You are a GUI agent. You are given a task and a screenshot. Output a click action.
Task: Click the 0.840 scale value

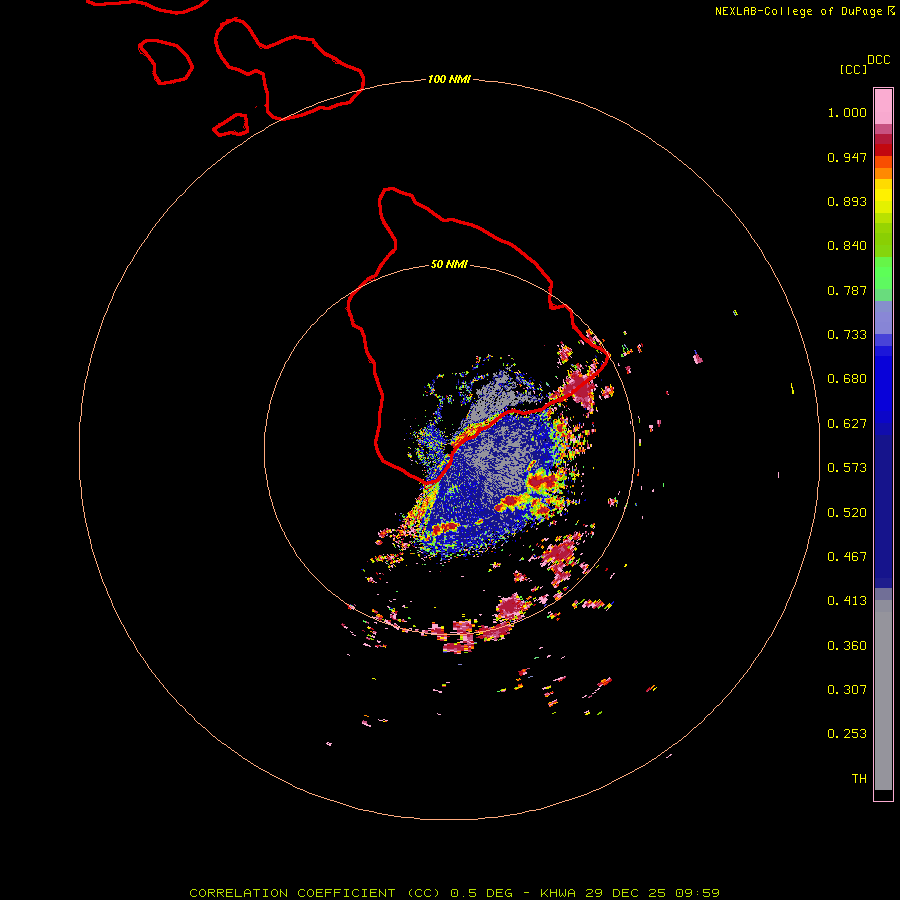pyautogui.click(x=847, y=246)
